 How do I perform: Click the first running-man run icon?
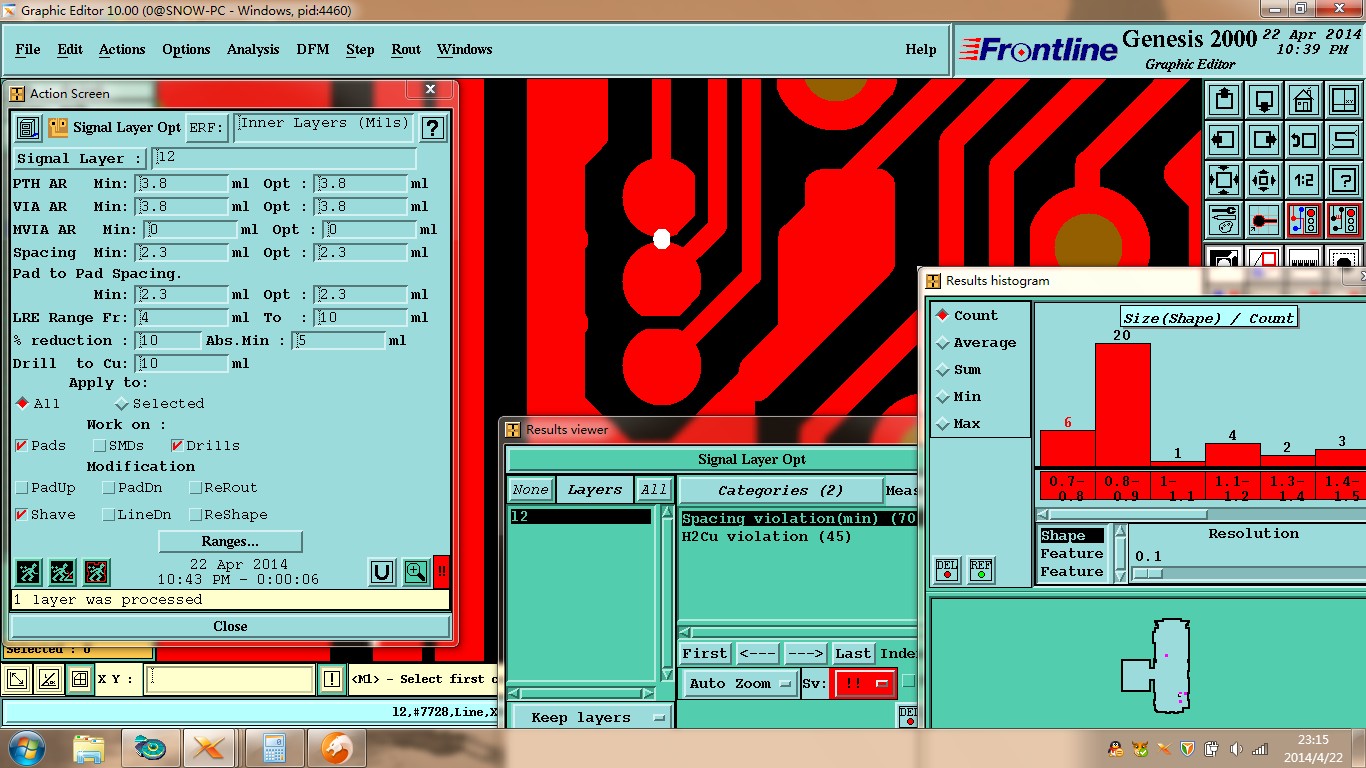coord(28,572)
